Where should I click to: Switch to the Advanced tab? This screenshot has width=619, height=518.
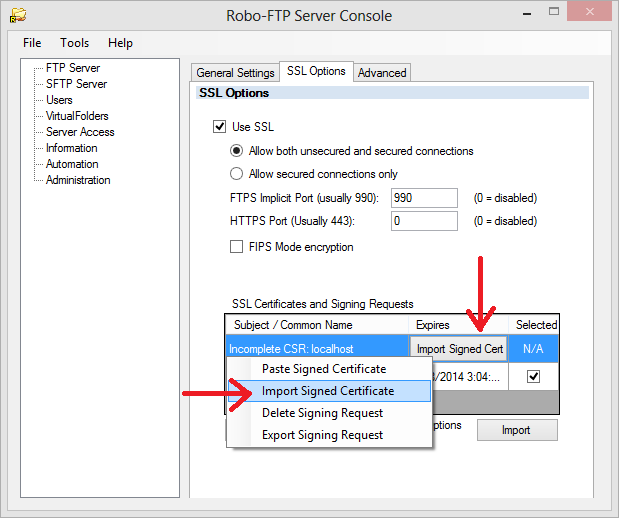point(382,73)
